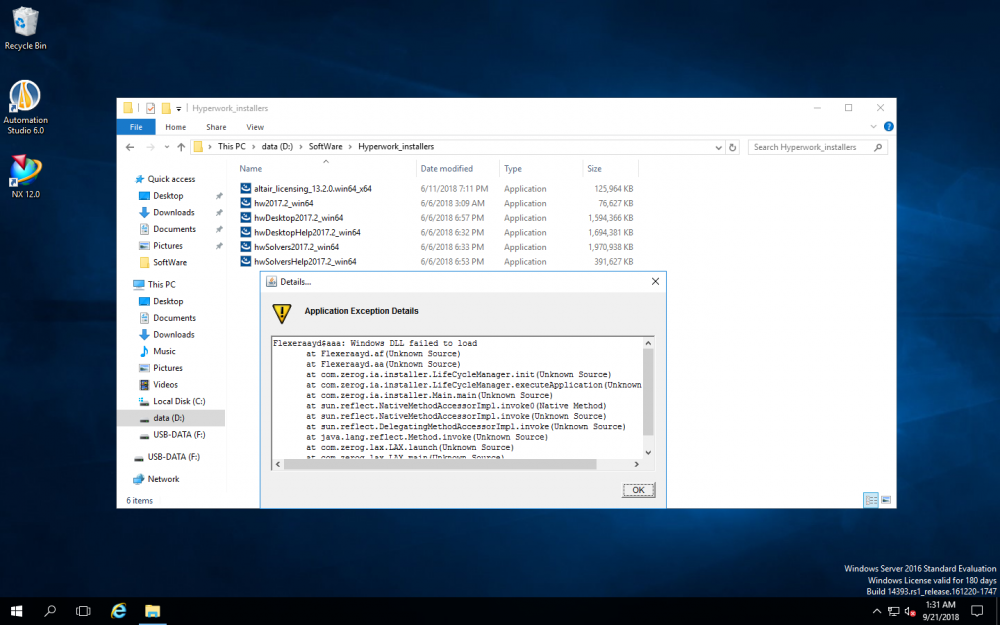Image resolution: width=1000 pixels, height=625 pixels.
Task: Open Automation Studio 6.0 desktop shortcut
Action: pos(25,107)
